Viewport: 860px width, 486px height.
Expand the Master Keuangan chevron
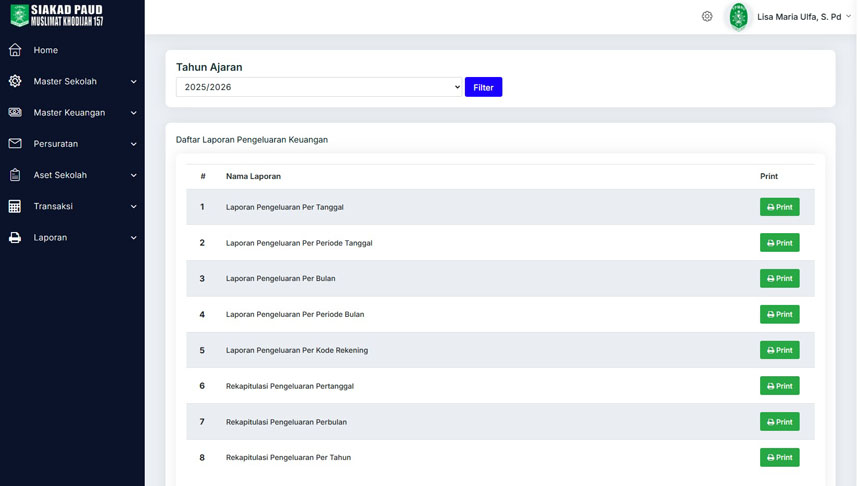[133, 113]
